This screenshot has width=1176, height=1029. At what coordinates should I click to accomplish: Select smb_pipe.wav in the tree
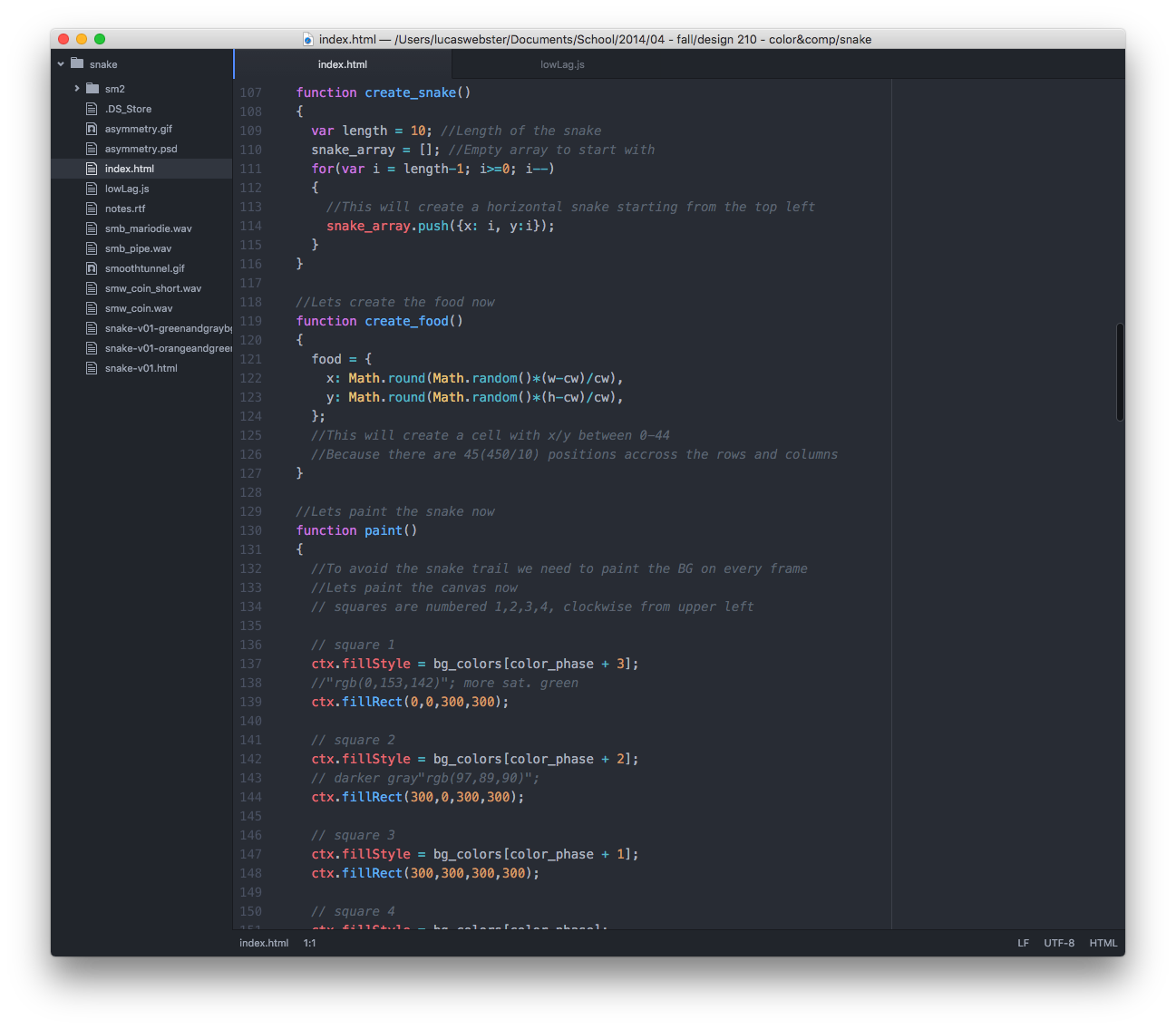click(x=138, y=248)
